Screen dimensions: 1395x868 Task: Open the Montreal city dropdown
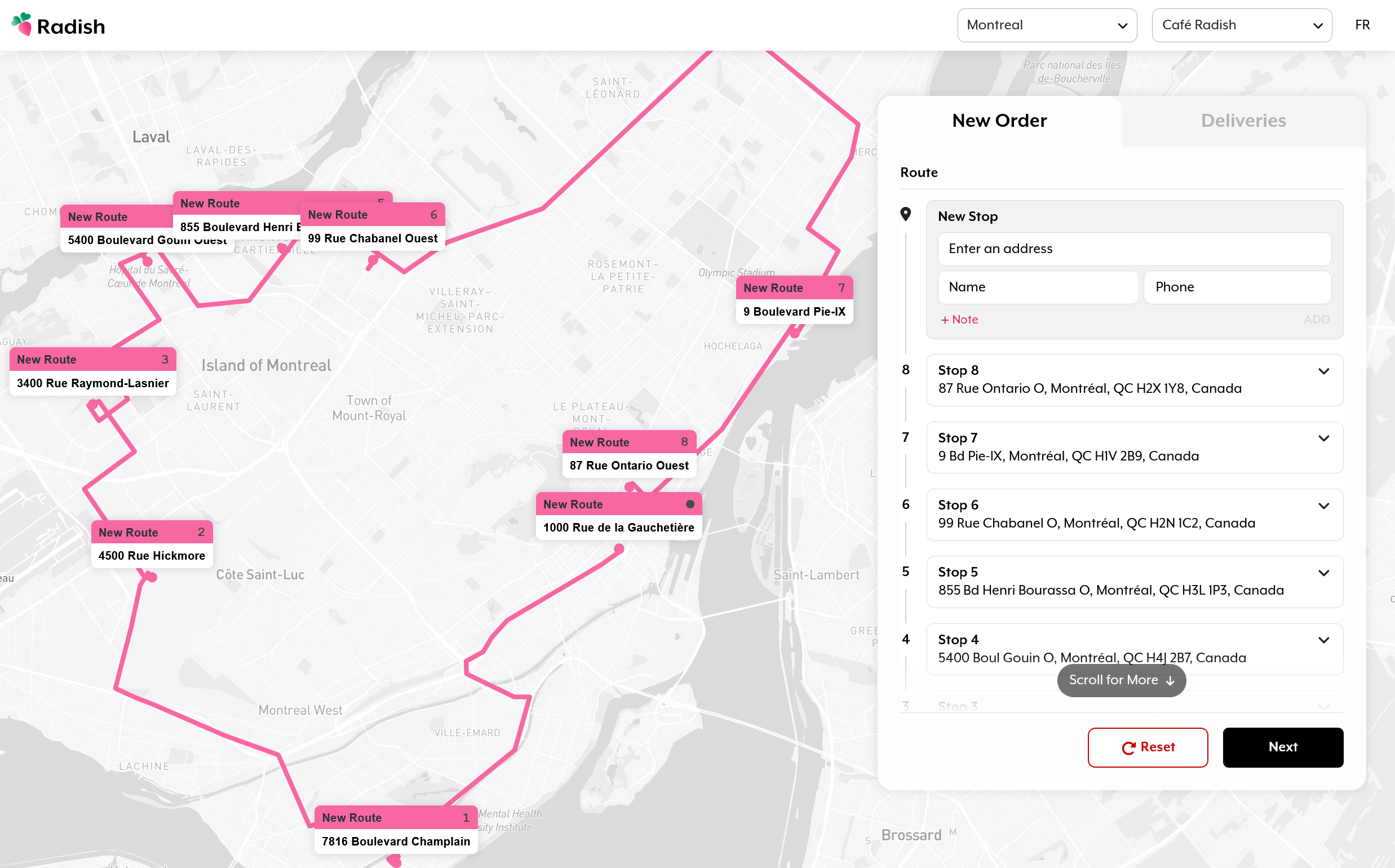[x=1047, y=25]
